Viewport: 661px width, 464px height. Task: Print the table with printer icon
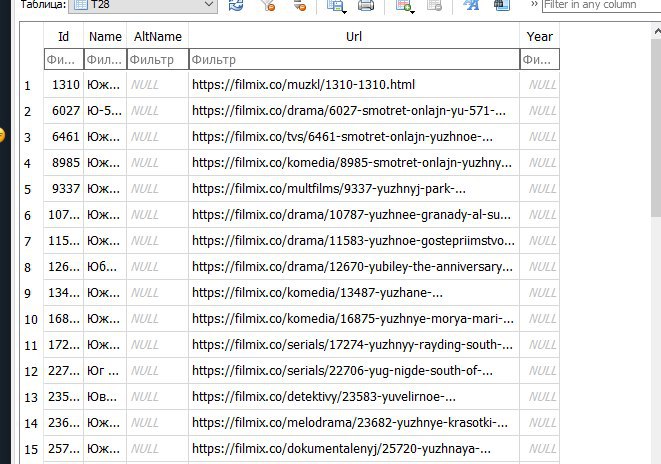(365, 5)
